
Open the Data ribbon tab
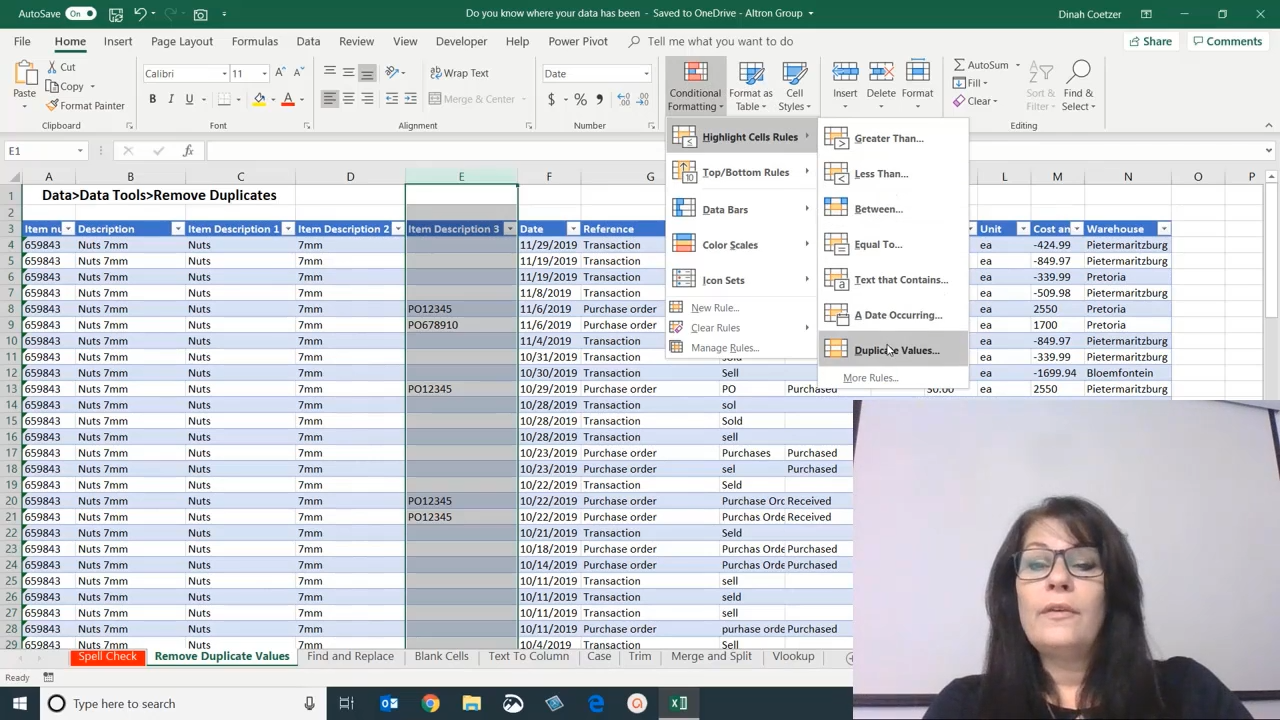[308, 41]
